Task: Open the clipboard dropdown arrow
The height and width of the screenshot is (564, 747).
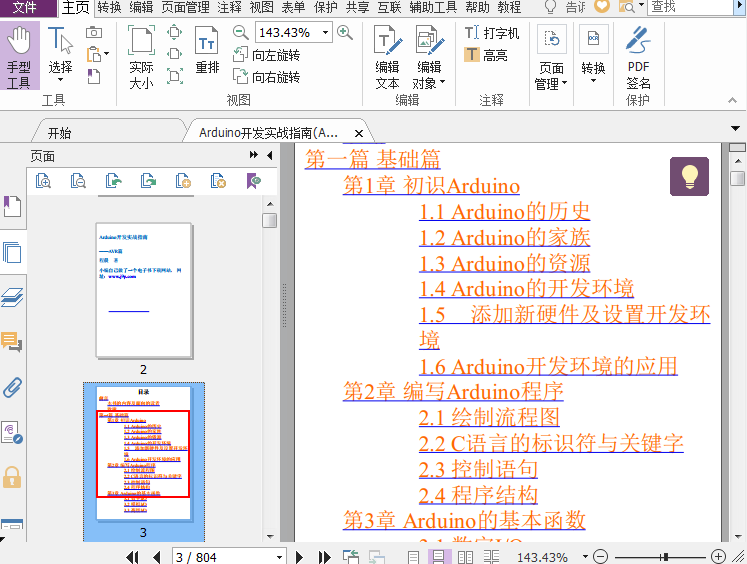Action: click(x=106, y=54)
